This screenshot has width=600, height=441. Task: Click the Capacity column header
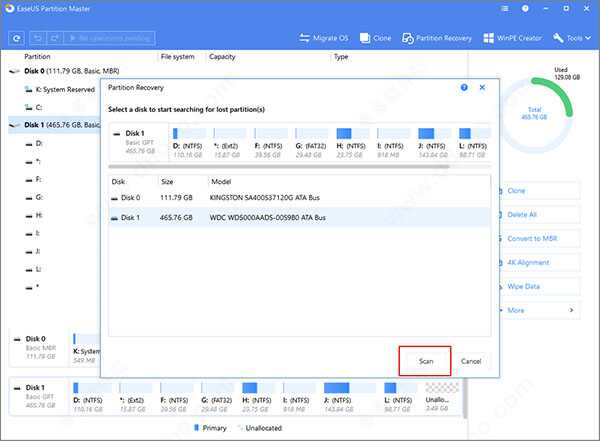[x=222, y=57]
